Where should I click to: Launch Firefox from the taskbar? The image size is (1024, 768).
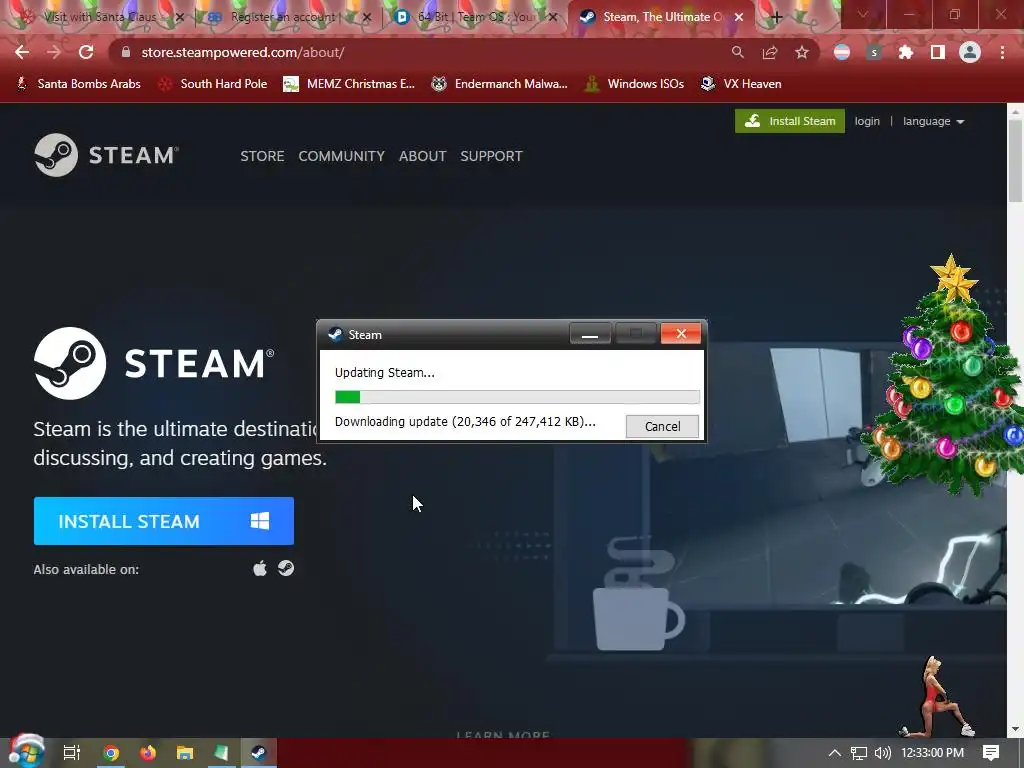coord(148,753)
